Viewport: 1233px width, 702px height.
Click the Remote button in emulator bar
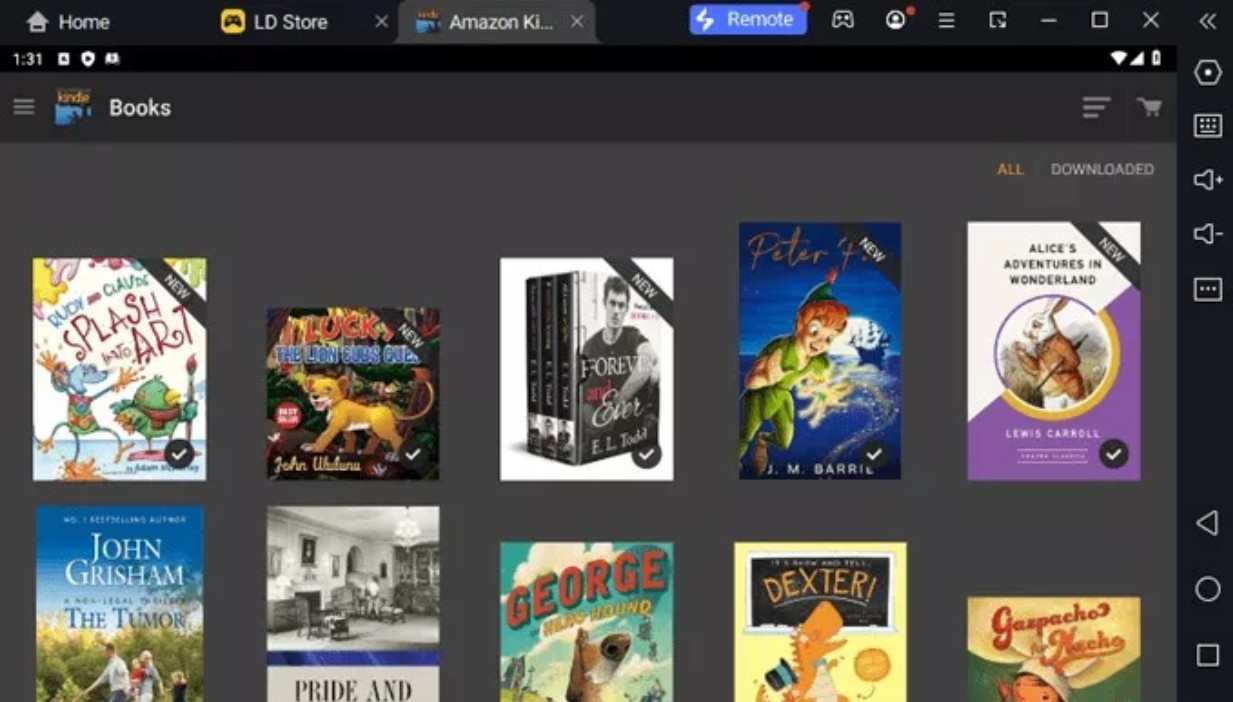[x=748, y=20]
